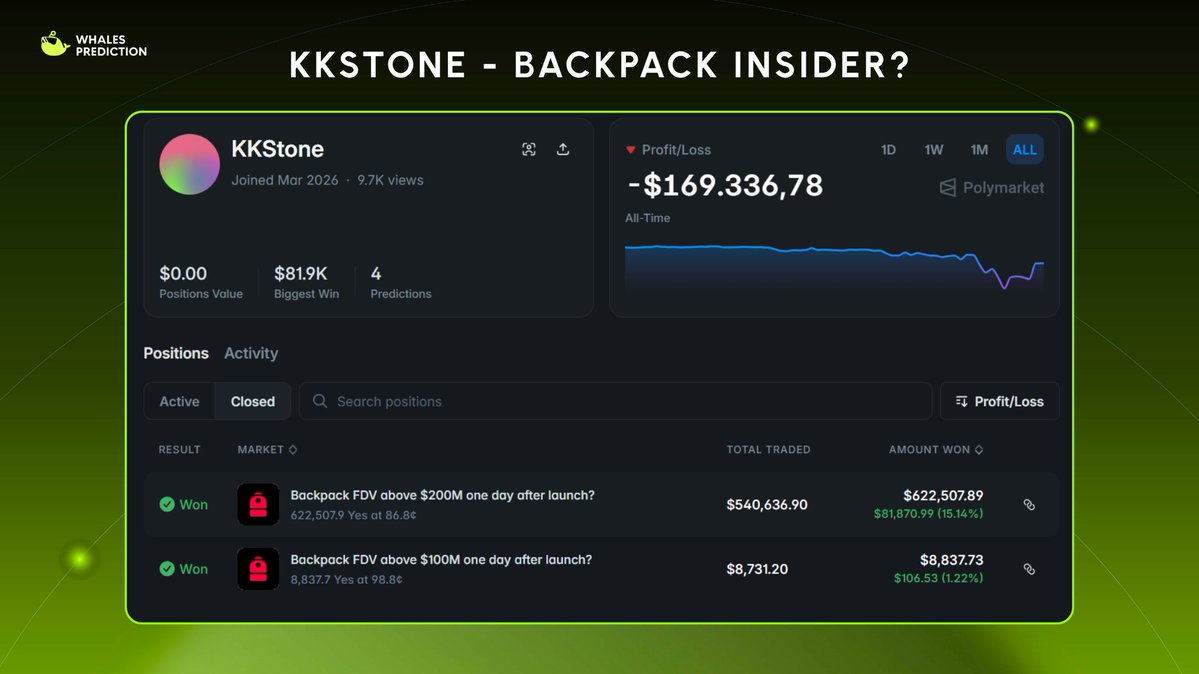Click the $81.9K Biggest Win stat
This screenshot has width=1199, height=674.
click(306, 282)
